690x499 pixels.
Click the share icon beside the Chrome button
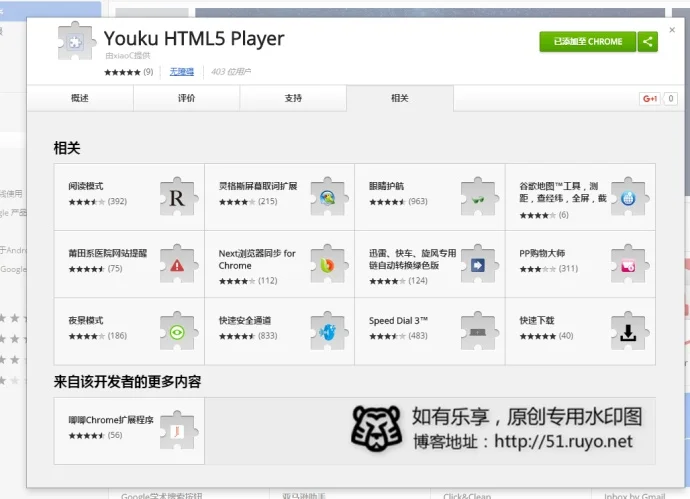pos(647,42)
